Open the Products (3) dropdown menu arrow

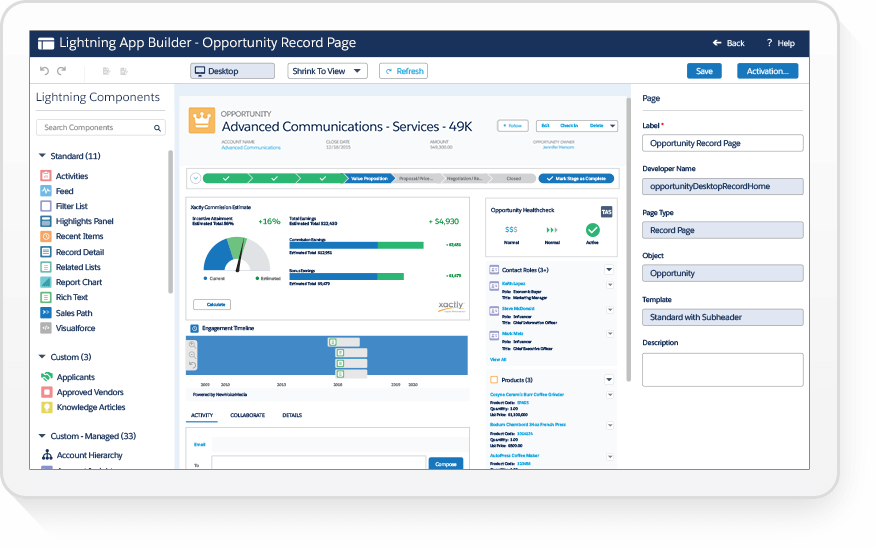(x=609, y=380)
